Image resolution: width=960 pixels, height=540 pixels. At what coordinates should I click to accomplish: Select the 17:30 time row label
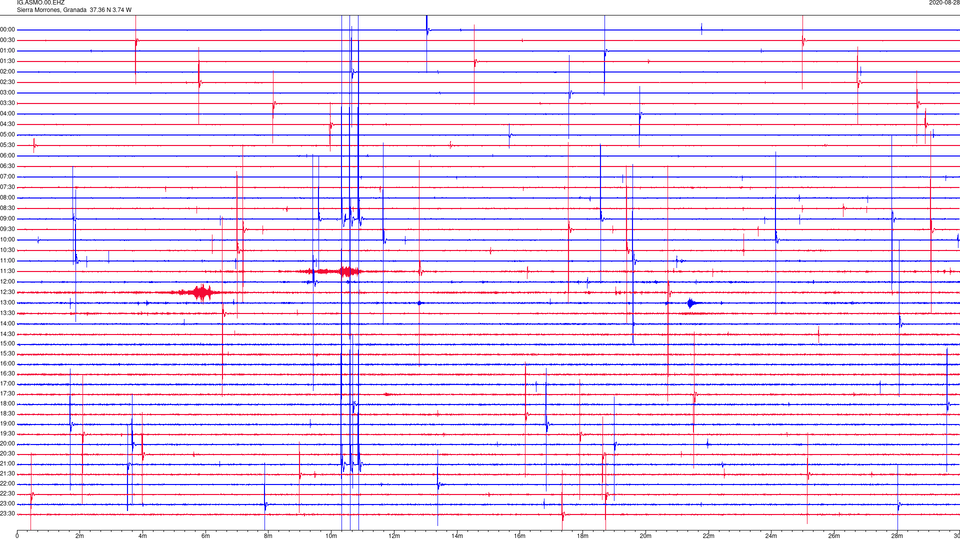click(8, 394)
